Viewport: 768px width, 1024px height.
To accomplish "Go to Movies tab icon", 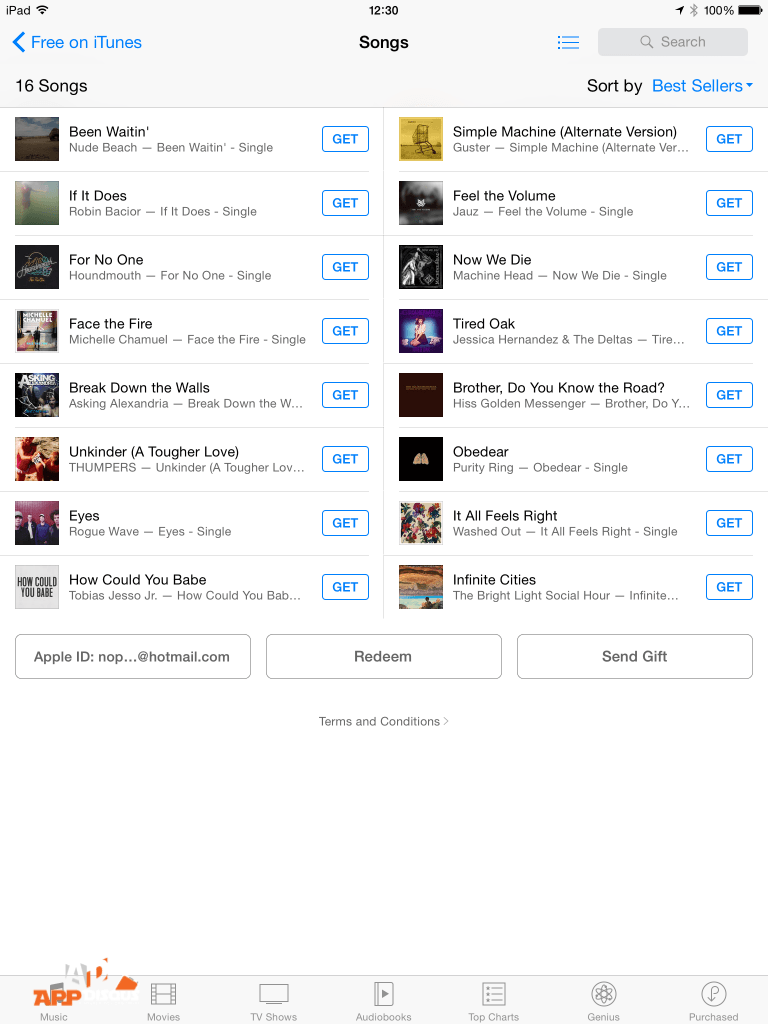I will click(x=163, y=994).
